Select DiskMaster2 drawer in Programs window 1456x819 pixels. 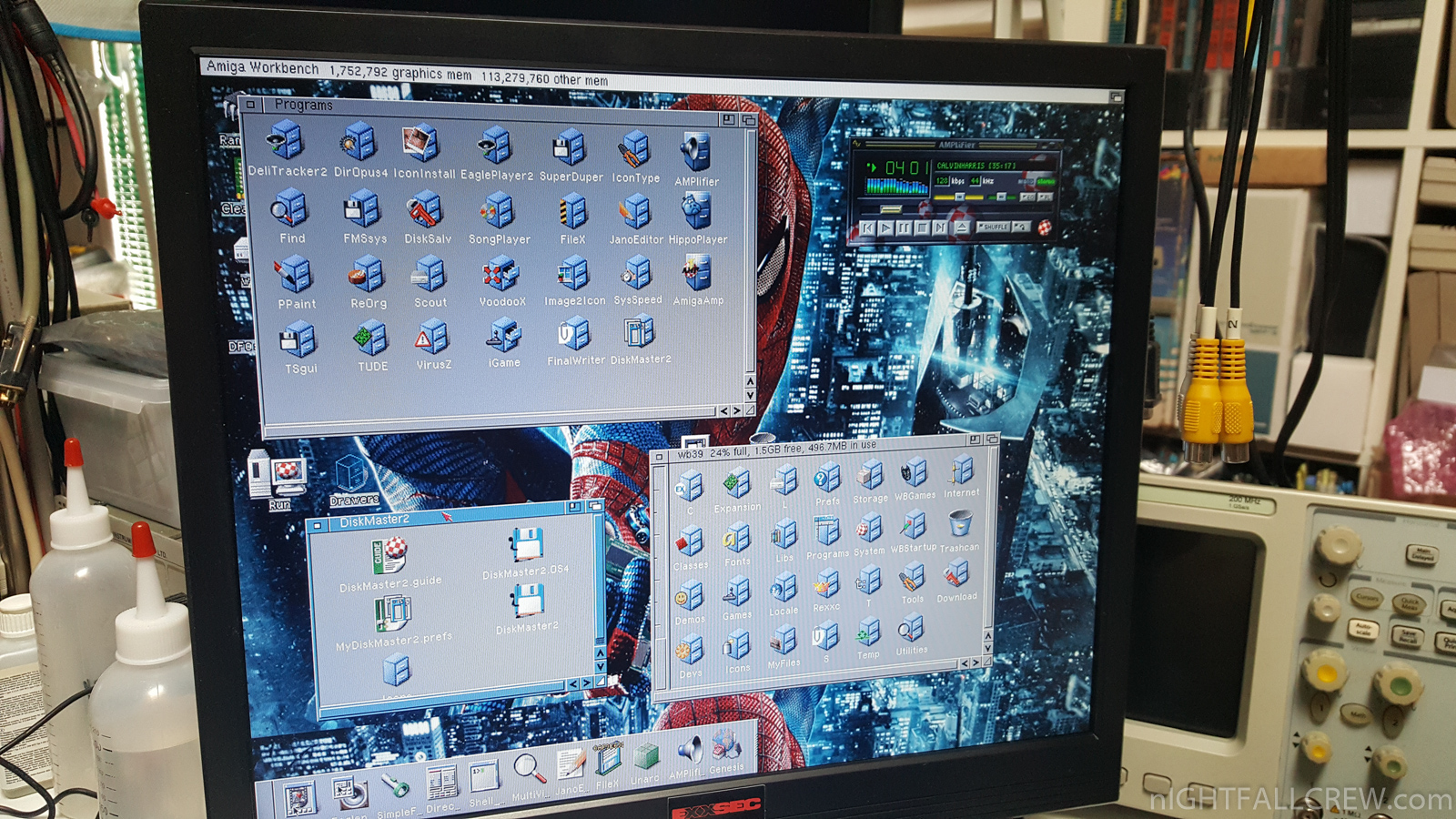pos(639,331)
